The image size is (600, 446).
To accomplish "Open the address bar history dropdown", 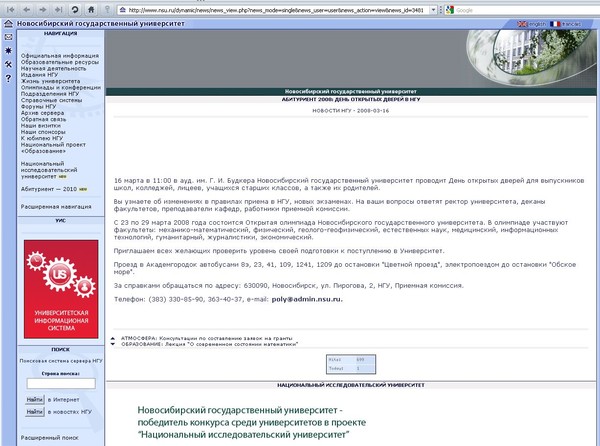I will click(433, 10).
